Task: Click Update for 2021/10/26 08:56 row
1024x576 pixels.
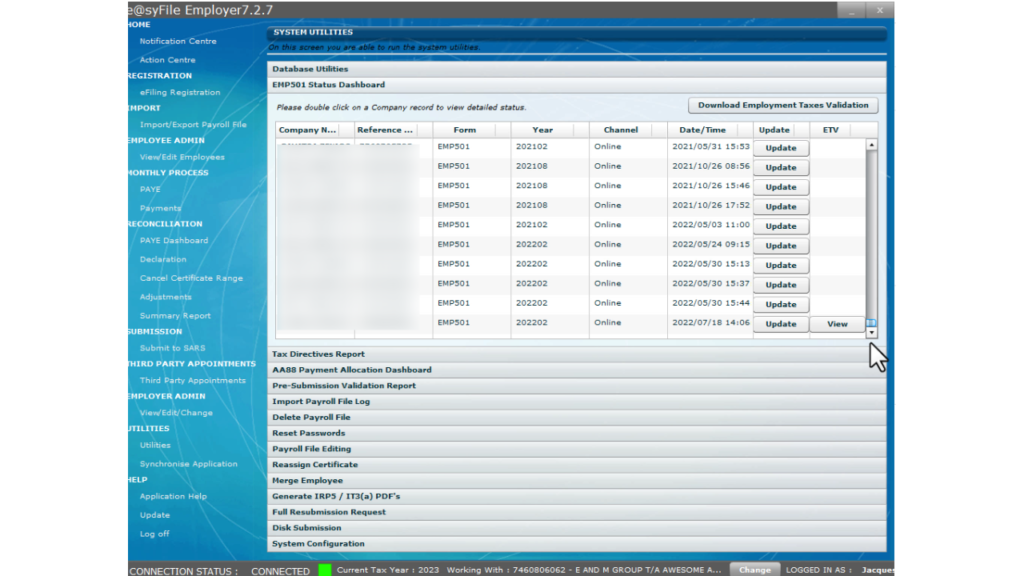Action: click(780, 167)
